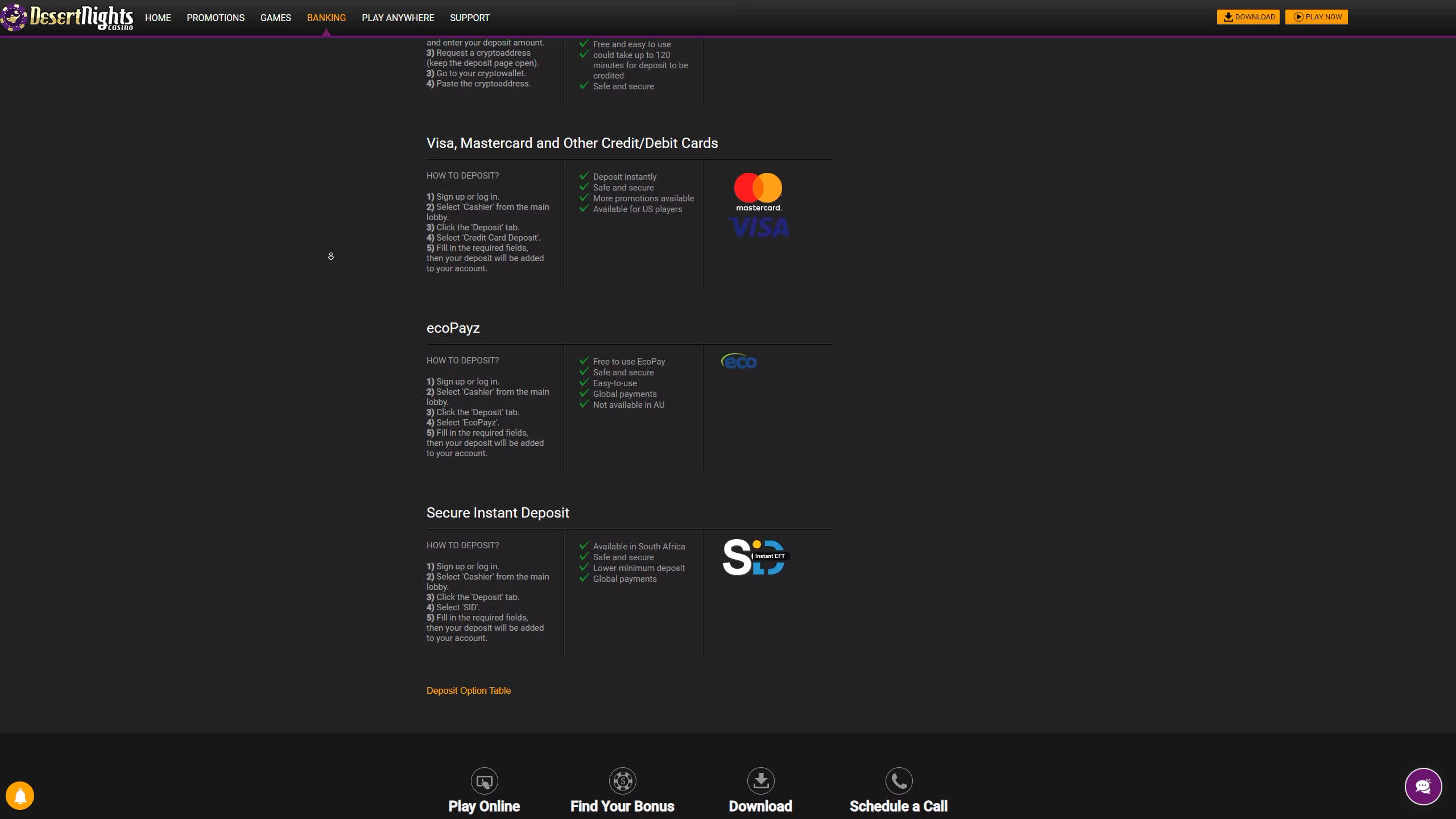Click the Download arrow circle icon
This screenshot has height=819, width=1456.
pos(760,781)
